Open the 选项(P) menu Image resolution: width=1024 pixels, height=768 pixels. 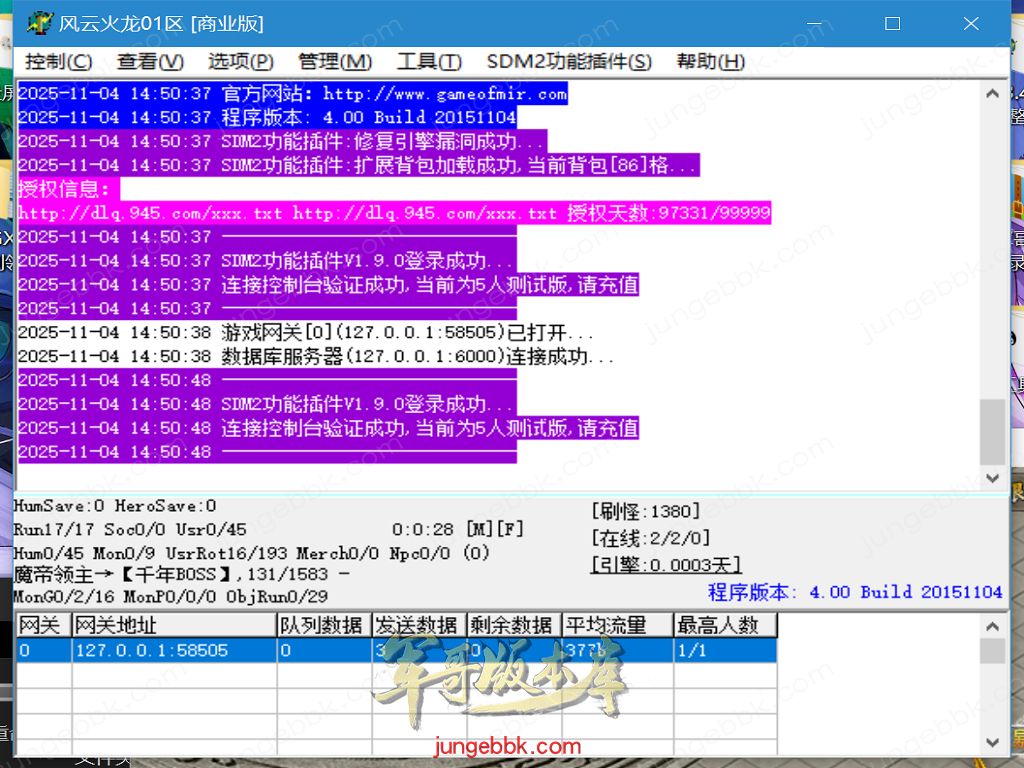(x=241, y=61)
